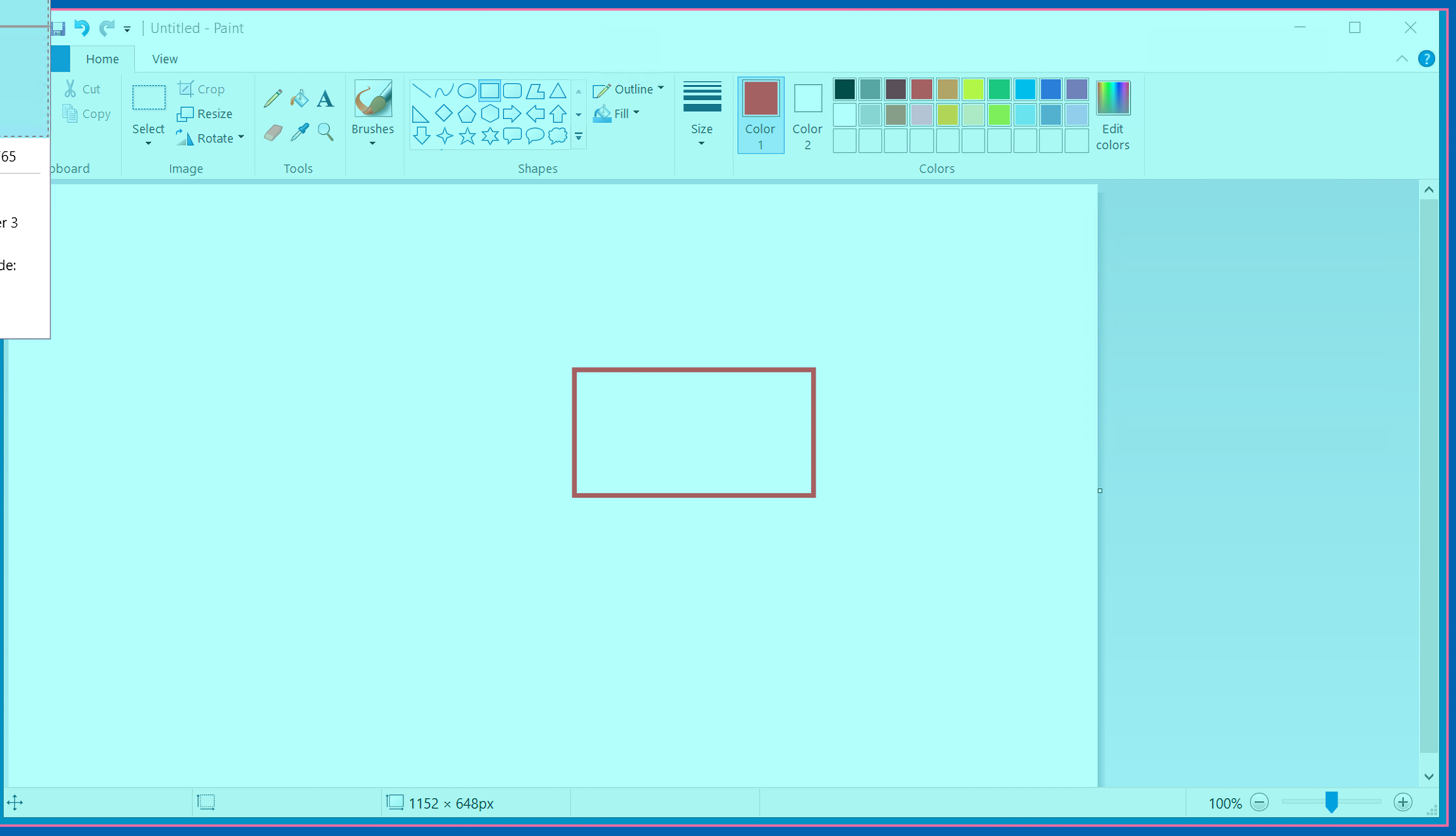
Task: Select the Pencil tool
Action: [x=273, y=98]
